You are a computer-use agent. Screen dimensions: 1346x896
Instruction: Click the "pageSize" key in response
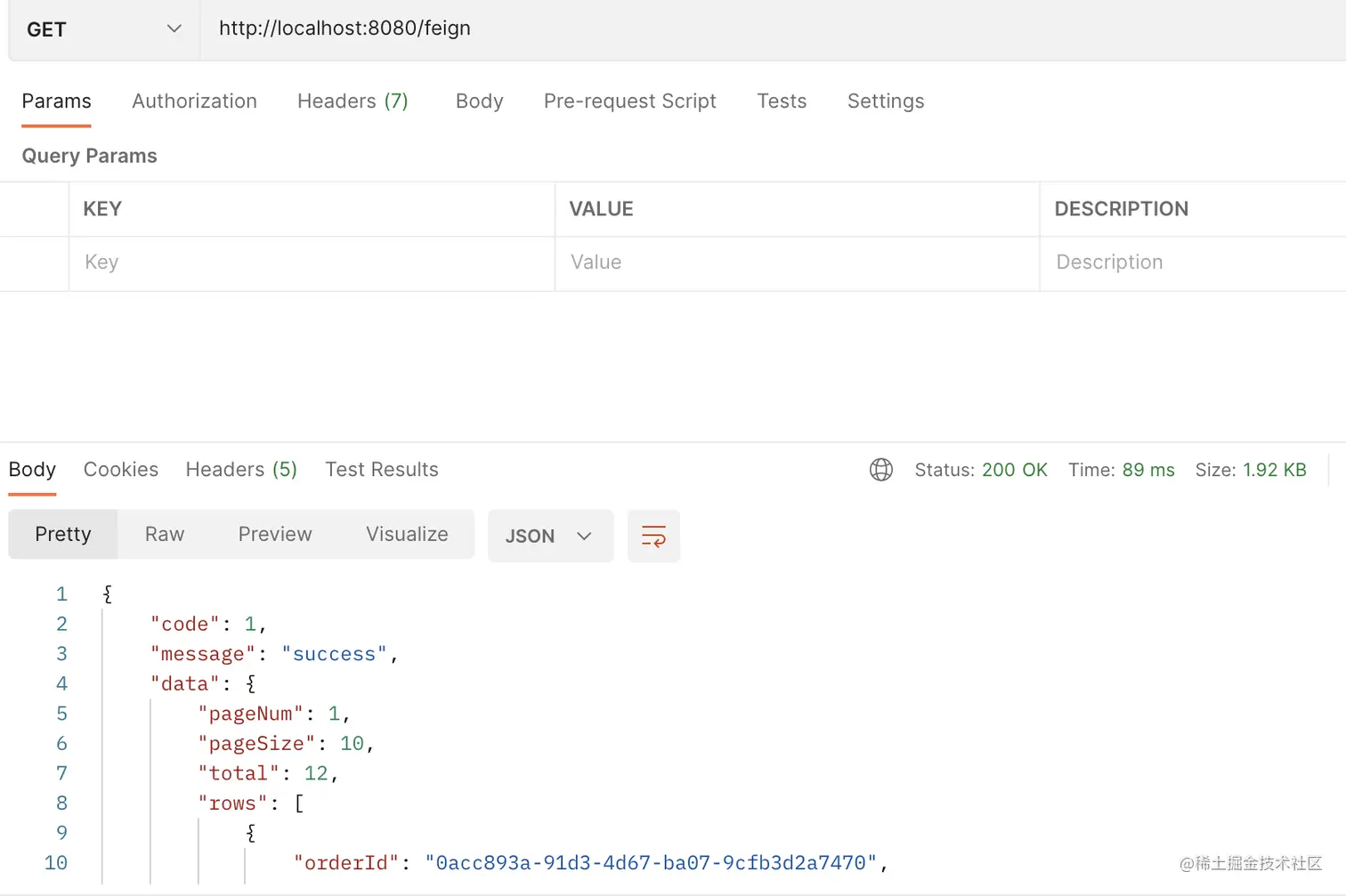coord(256,744)
